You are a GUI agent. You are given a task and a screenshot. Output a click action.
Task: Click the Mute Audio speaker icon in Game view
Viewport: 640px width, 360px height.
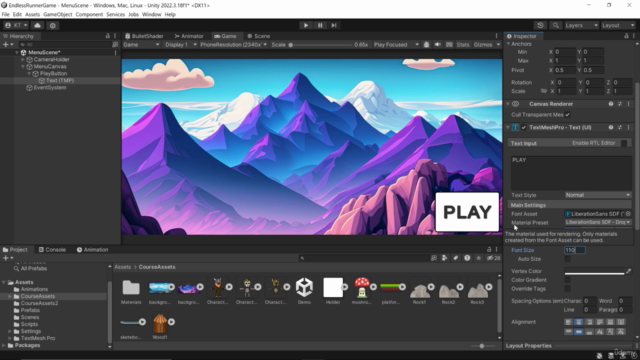point(438,44)
